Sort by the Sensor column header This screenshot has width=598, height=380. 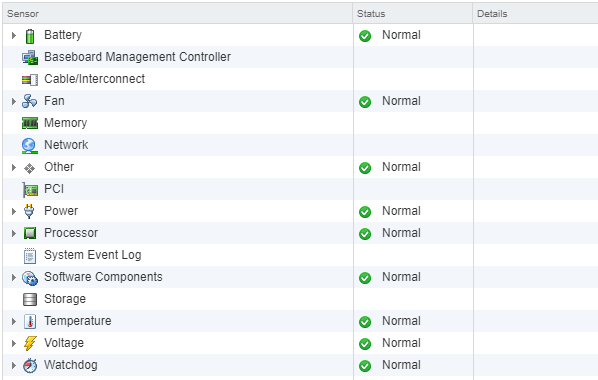tap(178, 14)
